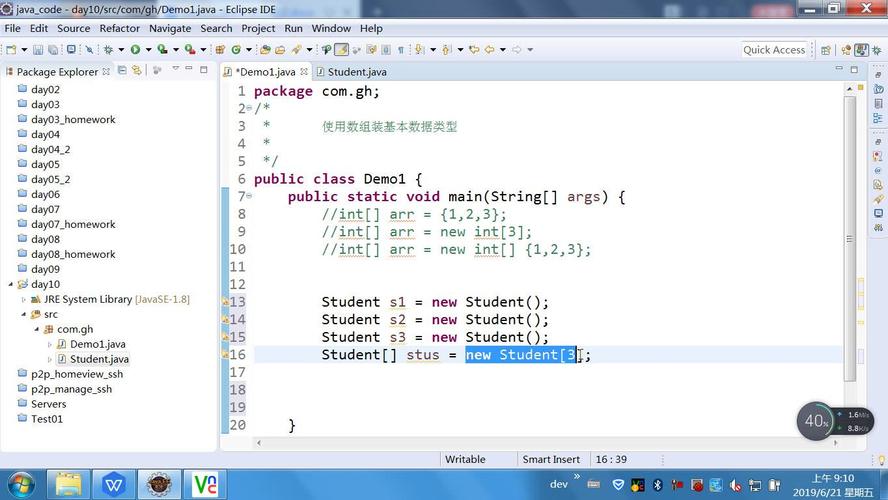Click the tip light bulb in status bar
This screenshot has width=888, height=500.
pyautogui.click(x=881, y=460)
